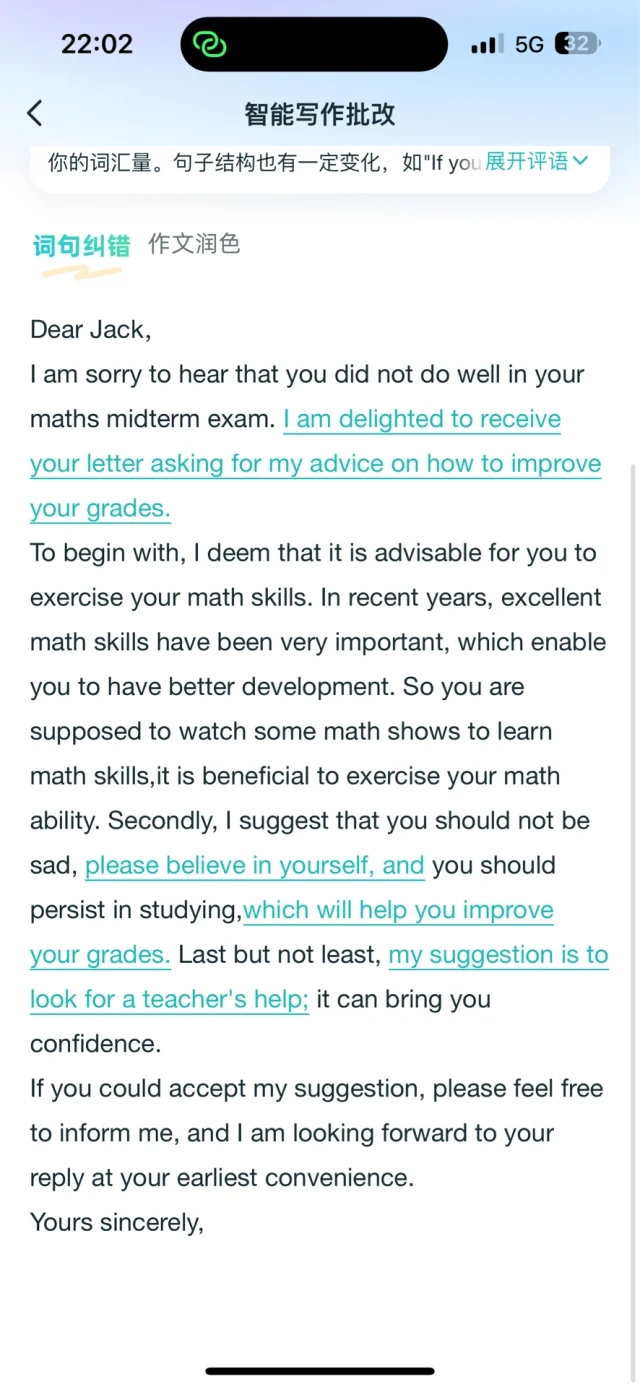Viewport: 640px width, 1387px height.
Task: Tap underlined "look for a teacher's help;"
Action: [169, 999]
